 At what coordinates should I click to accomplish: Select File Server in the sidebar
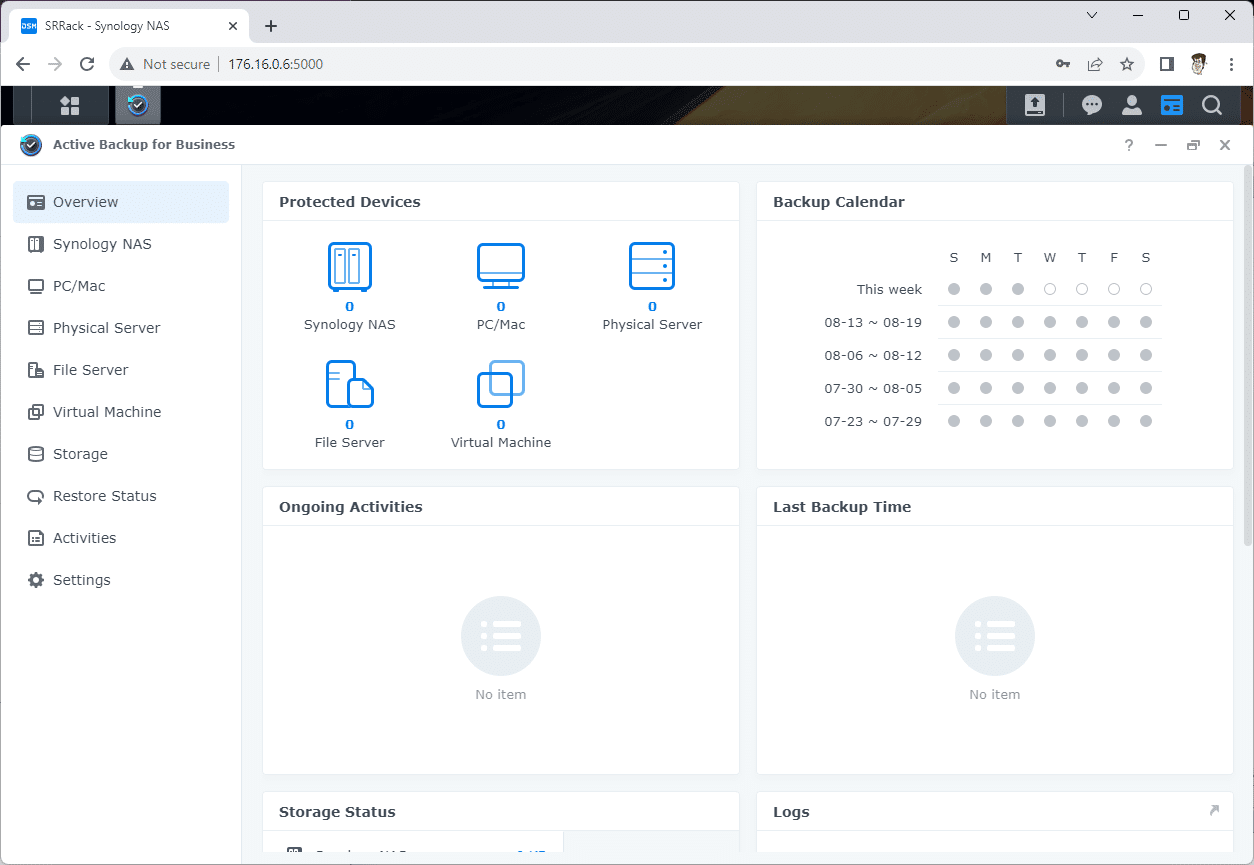point(121,370)
